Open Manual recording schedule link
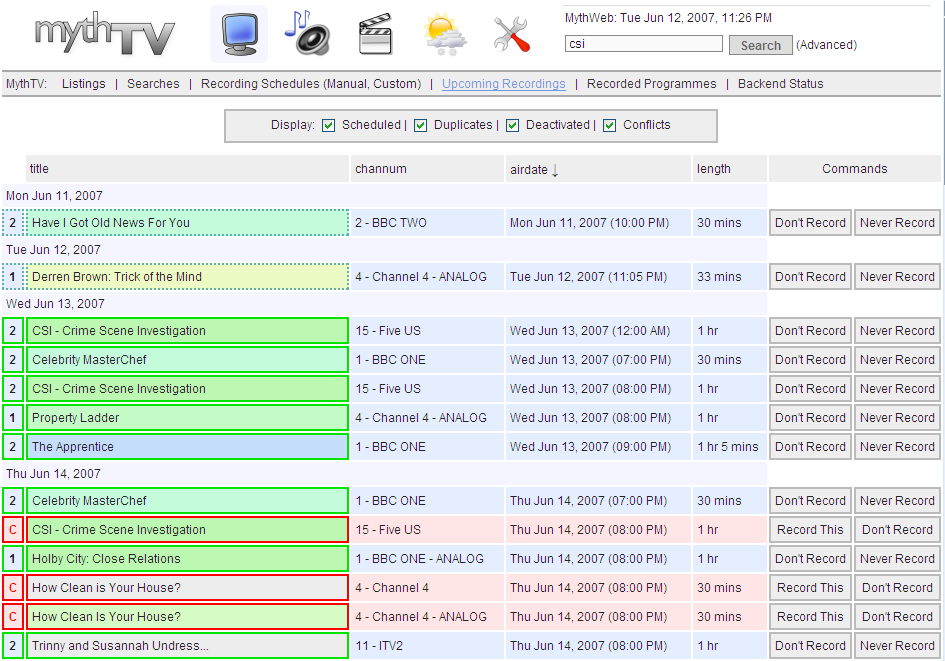The height and width of the screenshot is (661, 945). [345, 84]
